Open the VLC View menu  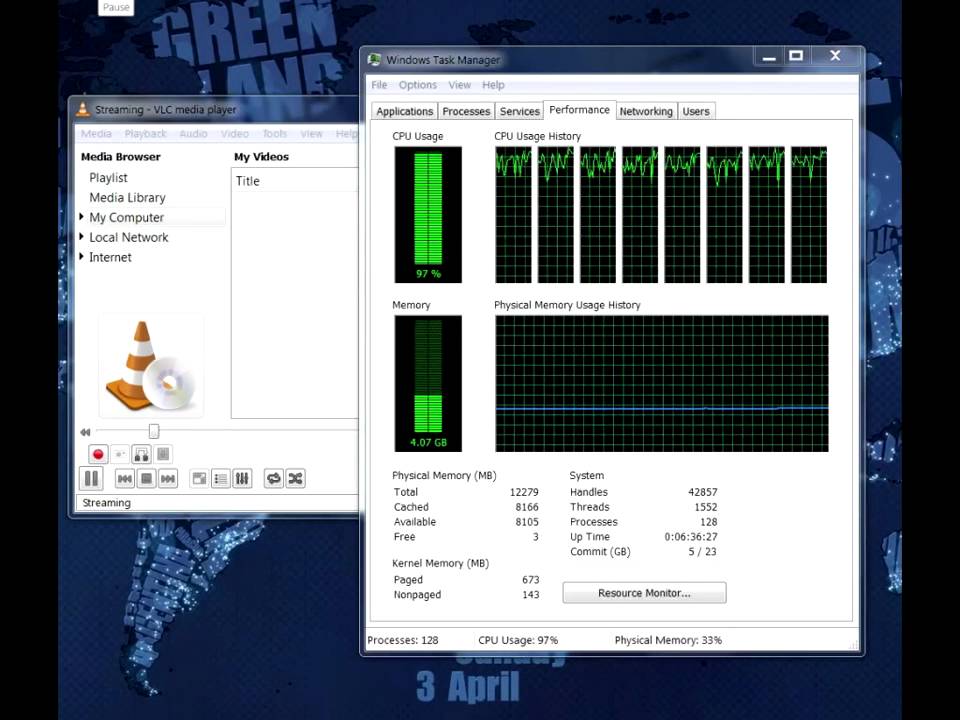[311, 133]
